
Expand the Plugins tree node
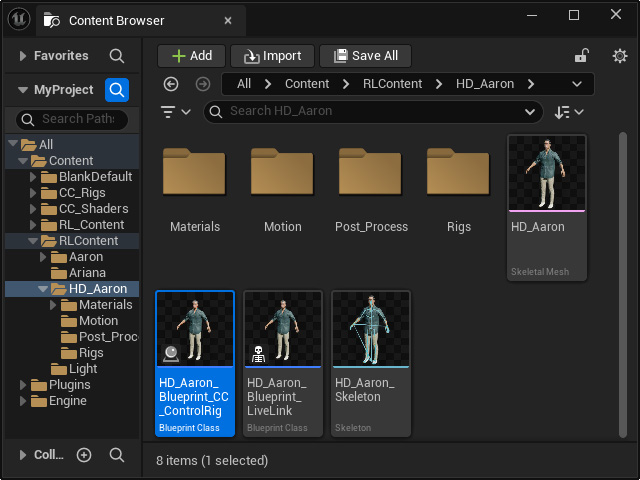click(23, 385)
